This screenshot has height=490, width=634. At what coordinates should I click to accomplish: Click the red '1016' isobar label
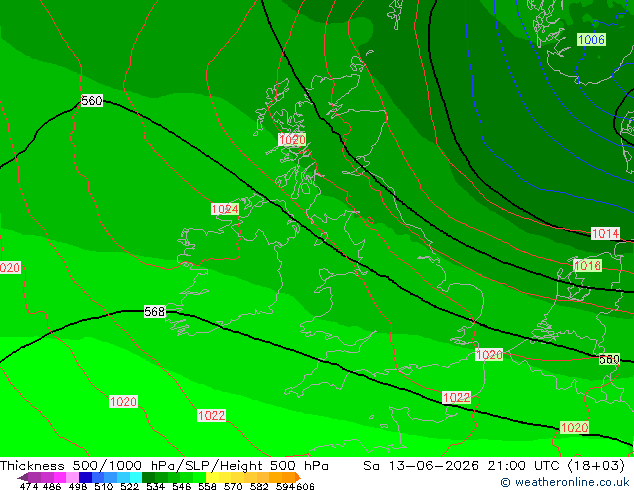point(588,266)
